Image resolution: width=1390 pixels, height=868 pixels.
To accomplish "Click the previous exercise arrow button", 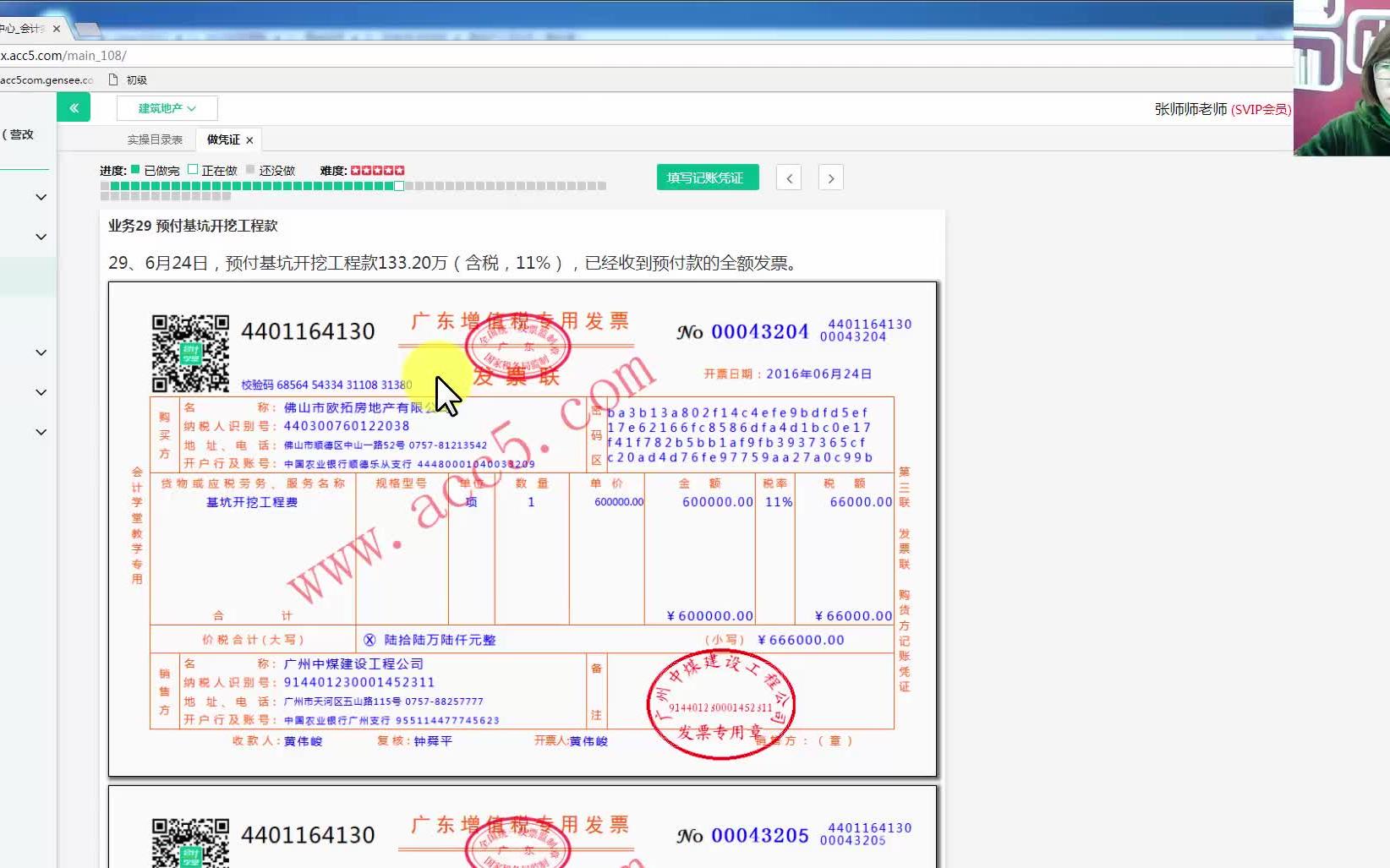I will pyautogui.click(x=788, y=177).
